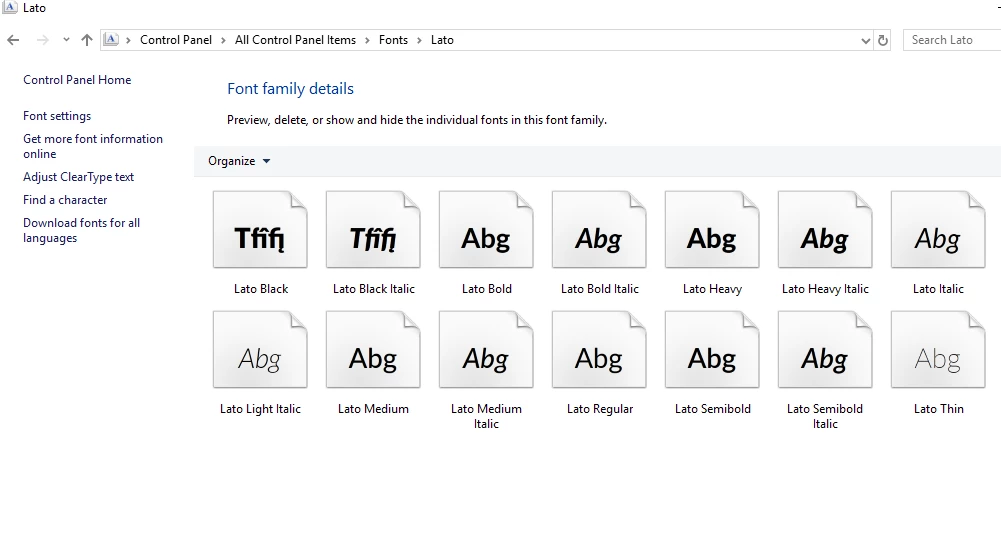Open Download fonts for all languages
Screen dimensions: 1001x541
(81, 231)
